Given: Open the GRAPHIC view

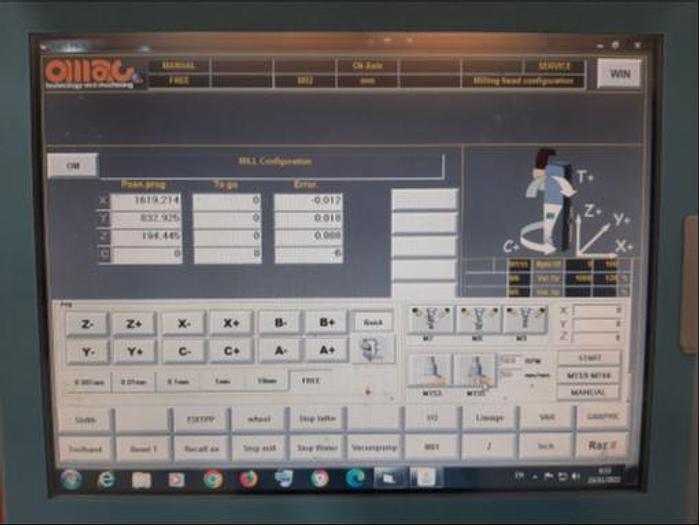Looking at the screenshot, I should coord(602,418).
